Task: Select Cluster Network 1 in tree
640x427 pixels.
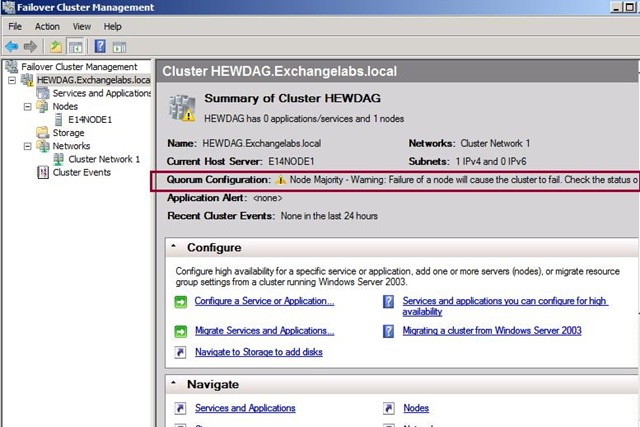Action: pos(104,159)
